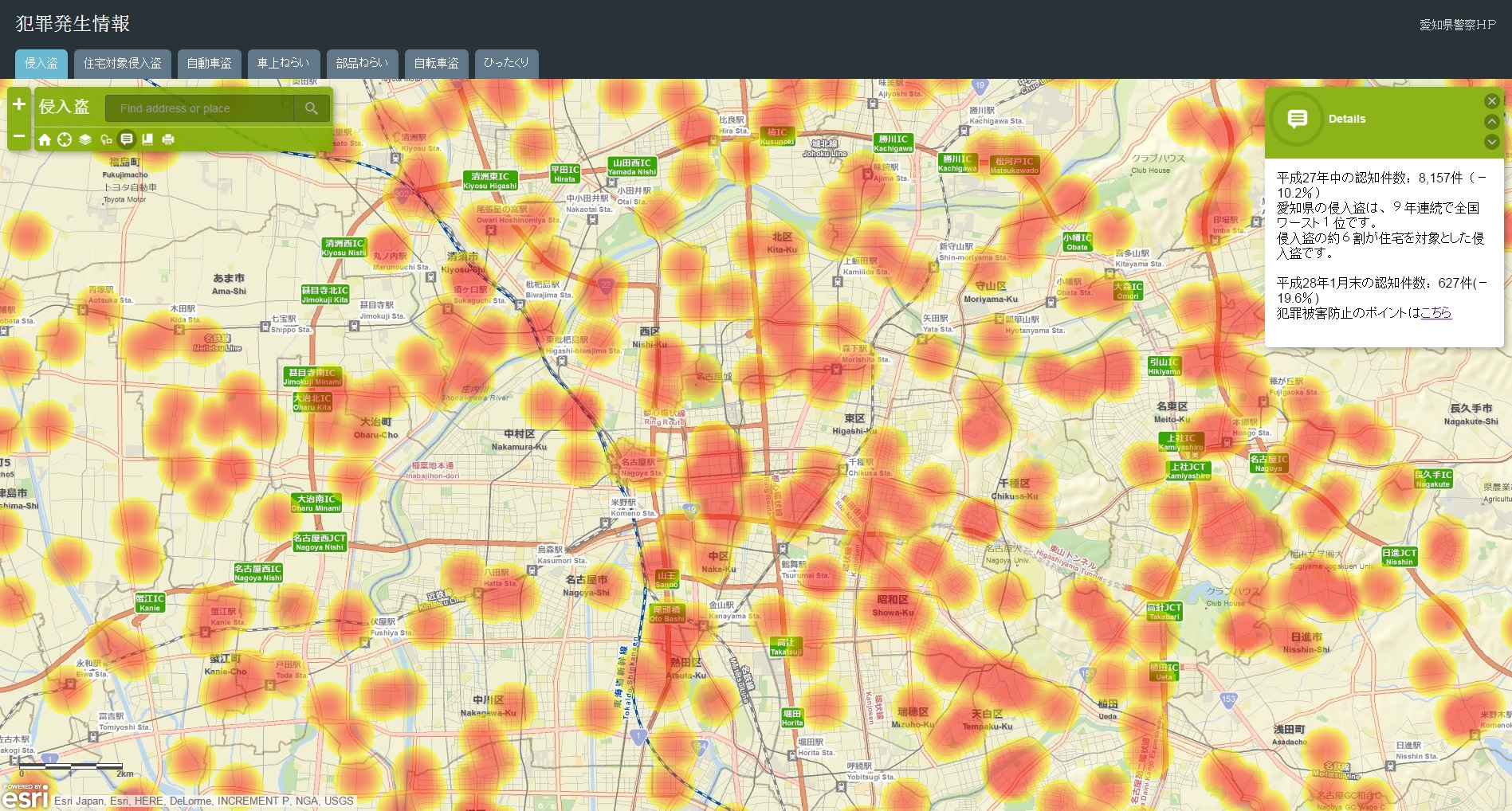
Task: Switch to the 住宅対象侵入盗 tab
Action: pos(122,63)
